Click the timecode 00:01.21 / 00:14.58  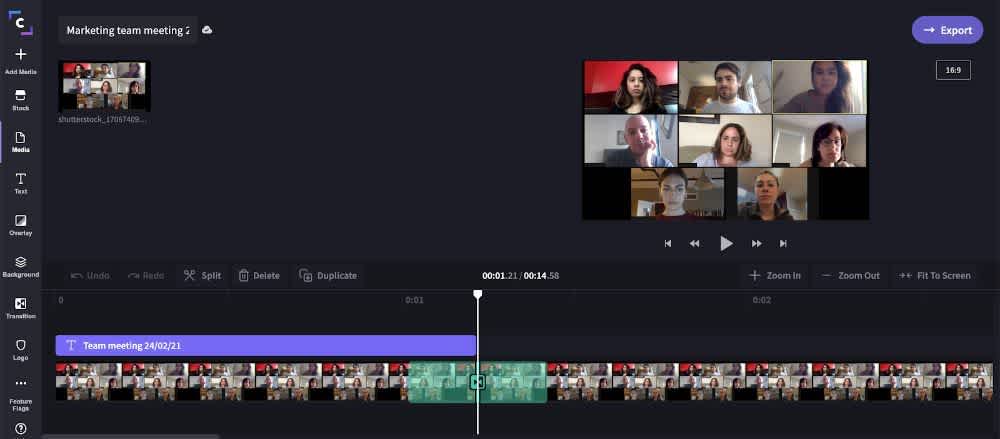pos(520,276)
